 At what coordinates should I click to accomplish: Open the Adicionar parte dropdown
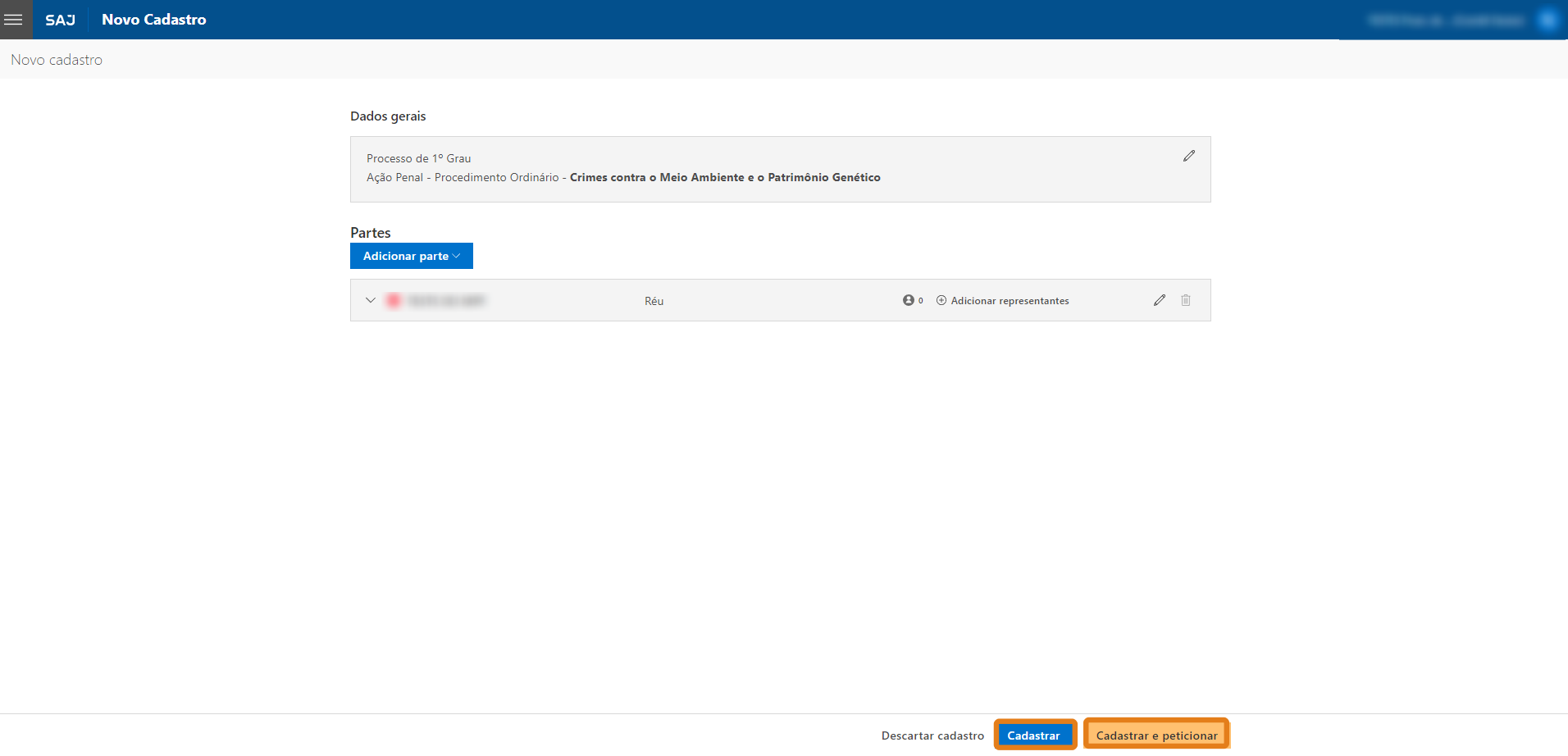coord(411,256)
